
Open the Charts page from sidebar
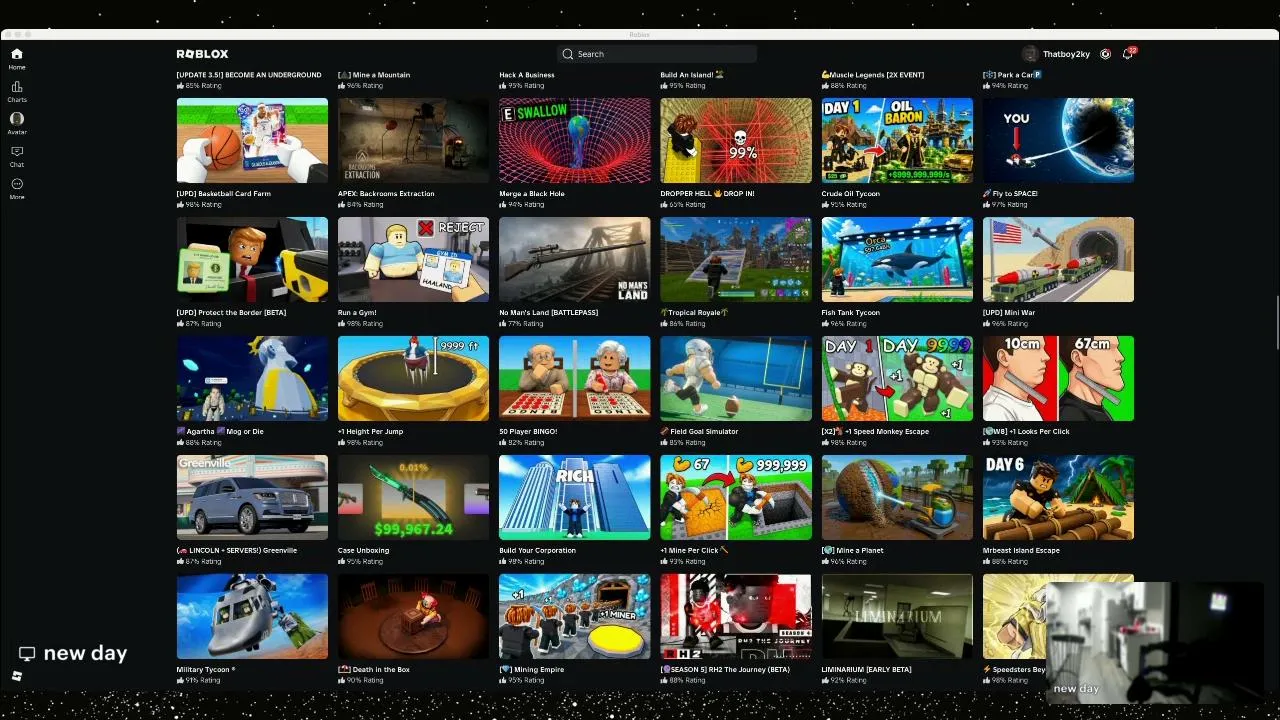17,91
